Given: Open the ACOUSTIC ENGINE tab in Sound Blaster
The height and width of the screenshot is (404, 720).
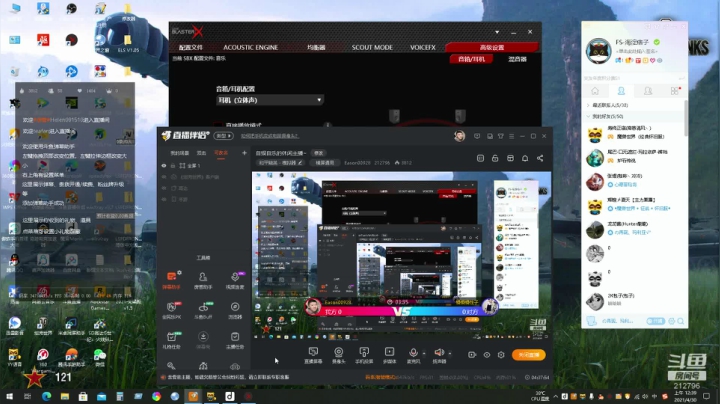Looking at the screenshot, I should pyautogui.click(x=250, y=47).
